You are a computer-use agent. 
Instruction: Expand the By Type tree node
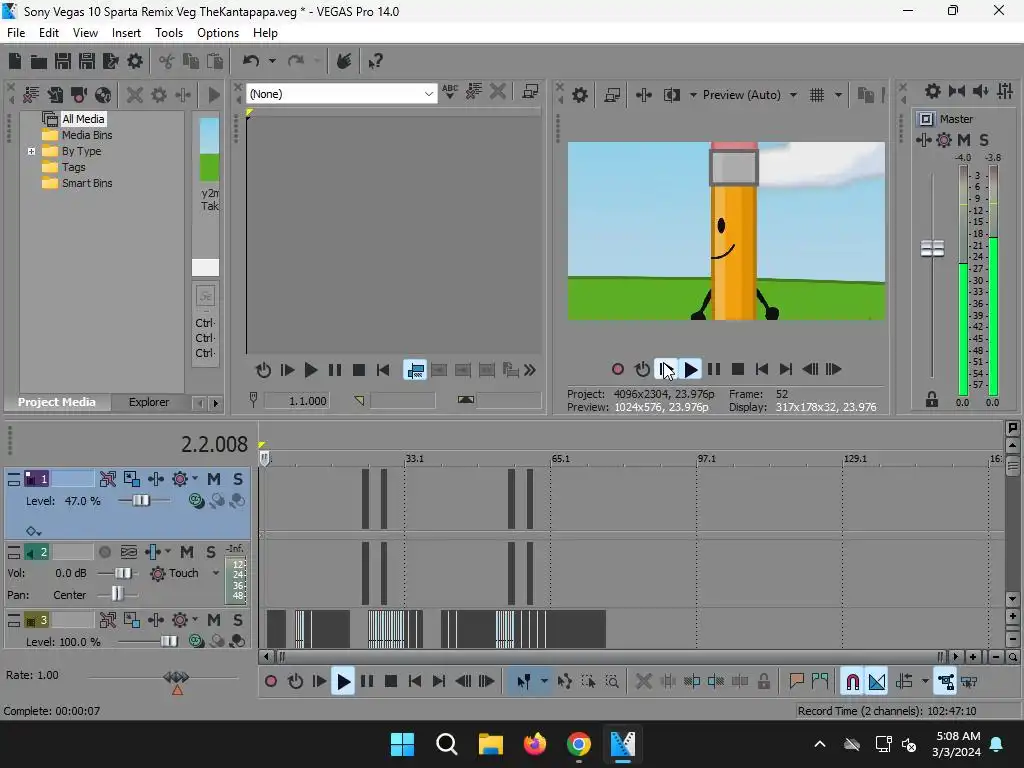click(31, 152)
